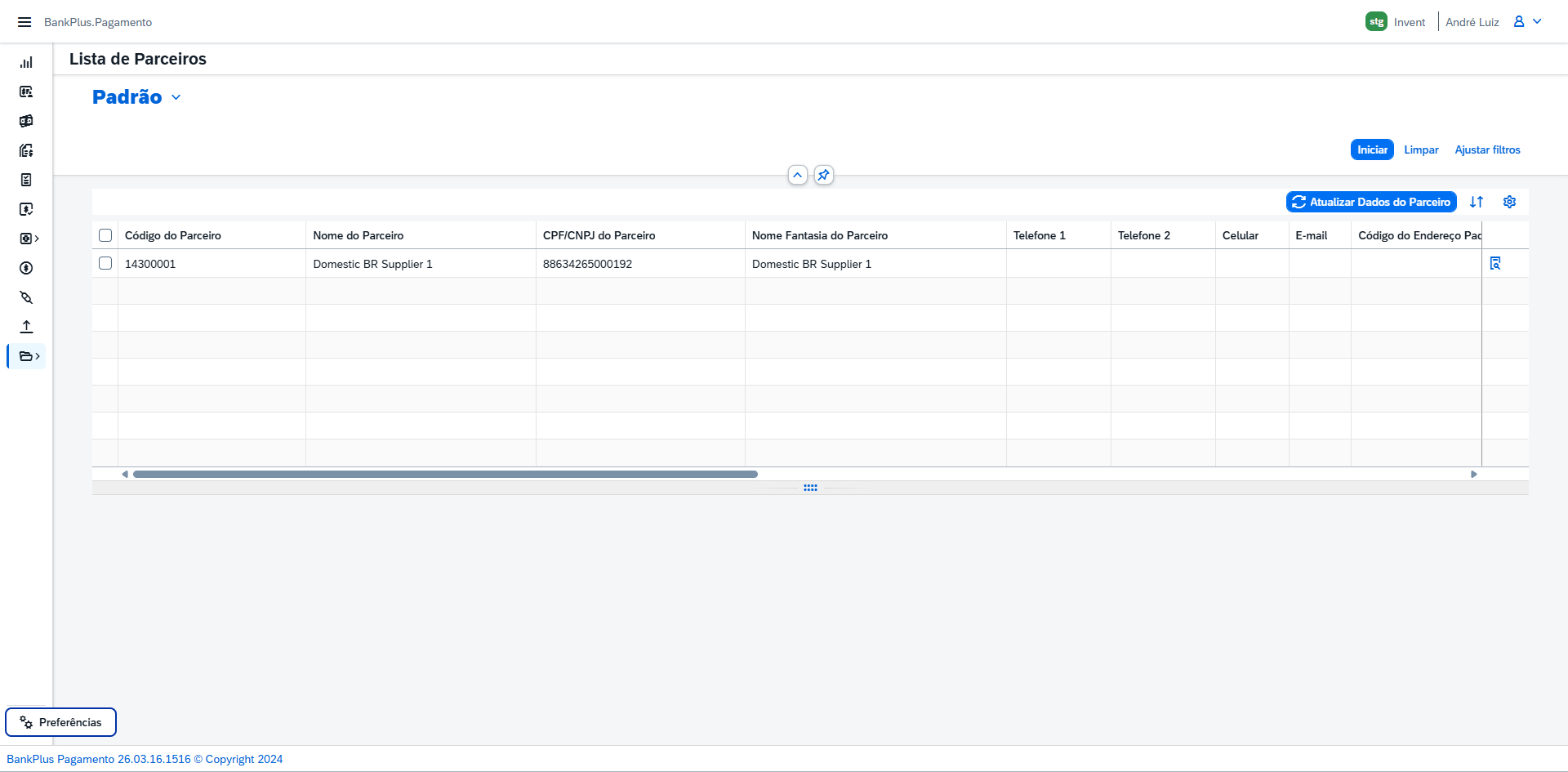Click Atualizar Dados do Parceiro button
Viewport: 1568px width, 772px height.
coord(1371,202)
